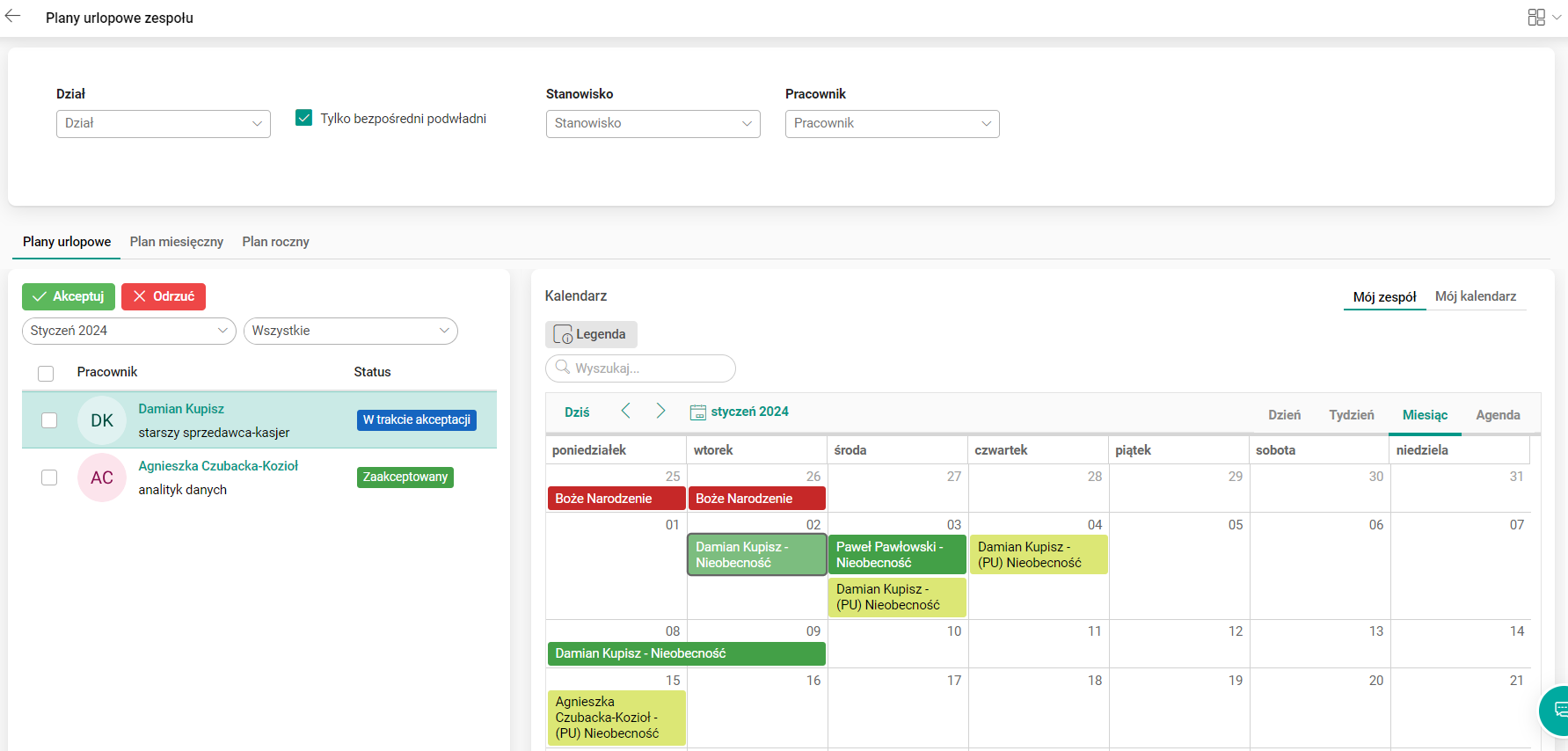Click the DK avatar for Damian Kupisz
Screen dimensions: 1568x751
[x=102, y=420]
